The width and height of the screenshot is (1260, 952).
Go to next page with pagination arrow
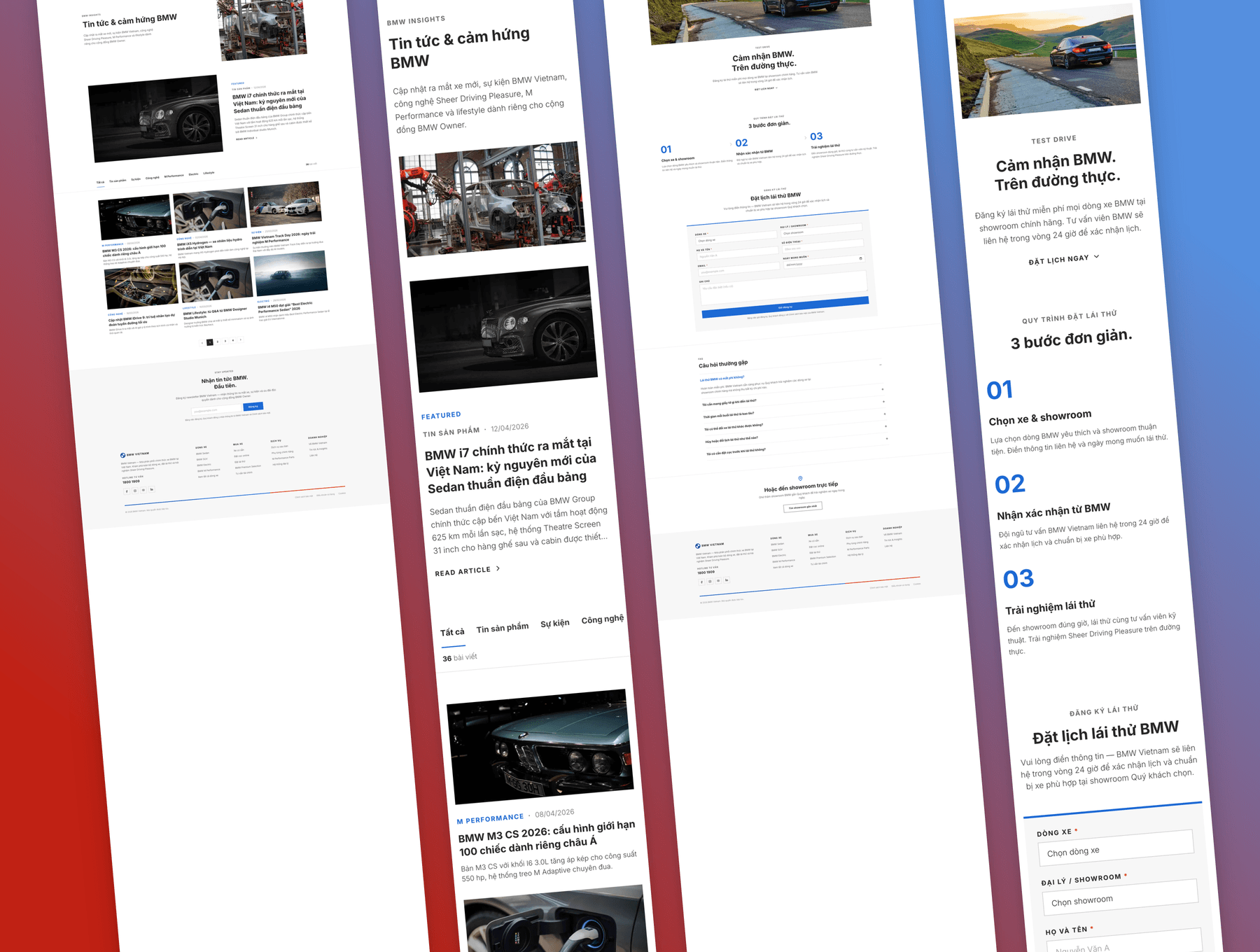(241, 339)
